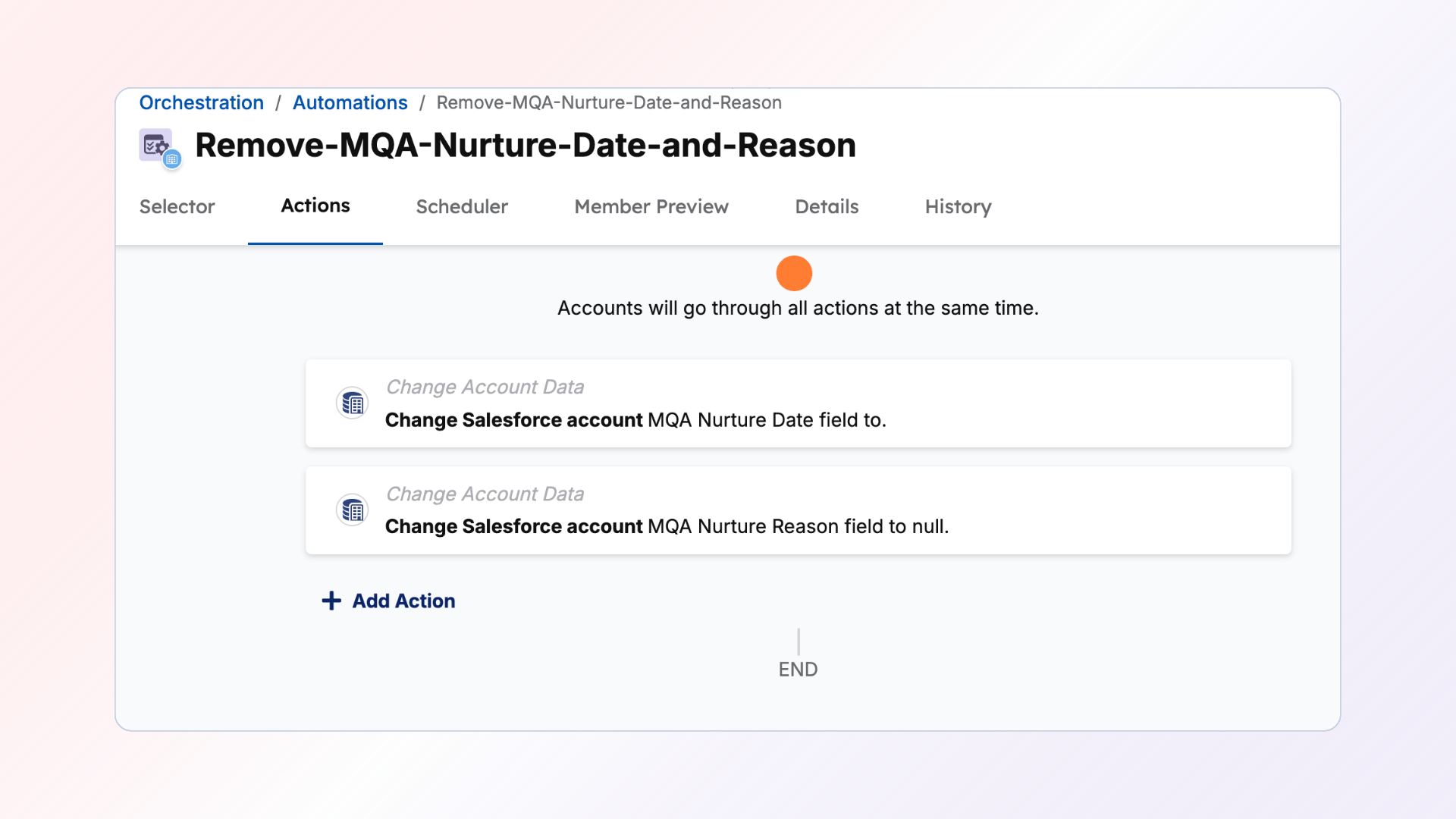This screenshot has width=1456, height=819.
Task: View the Details tab
Action: click(827, 206)
